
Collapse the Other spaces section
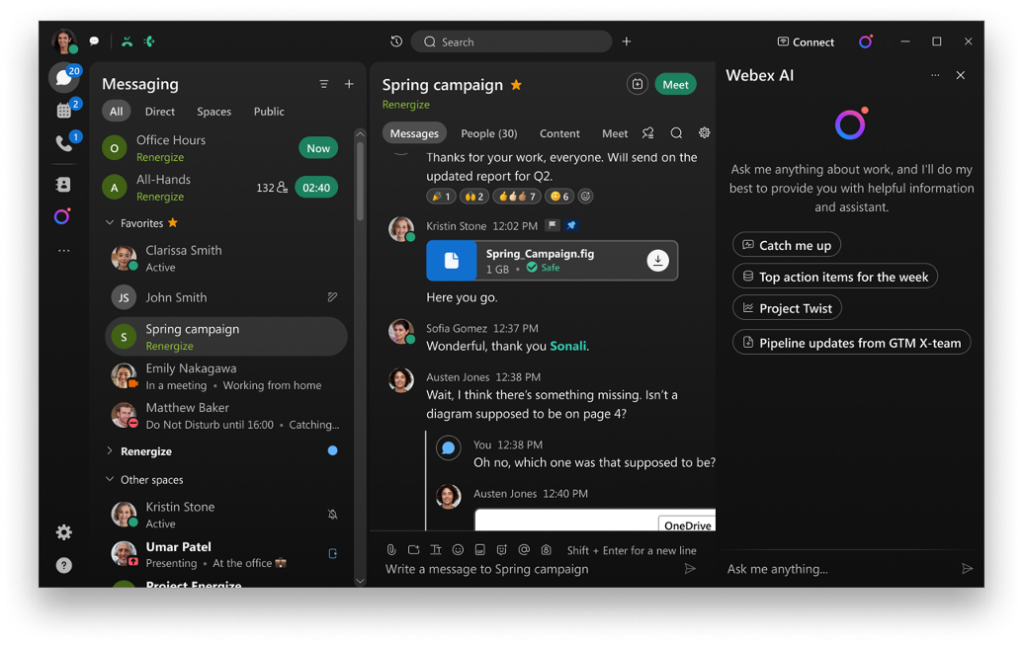pyautogui.click(x=109, y=480)
